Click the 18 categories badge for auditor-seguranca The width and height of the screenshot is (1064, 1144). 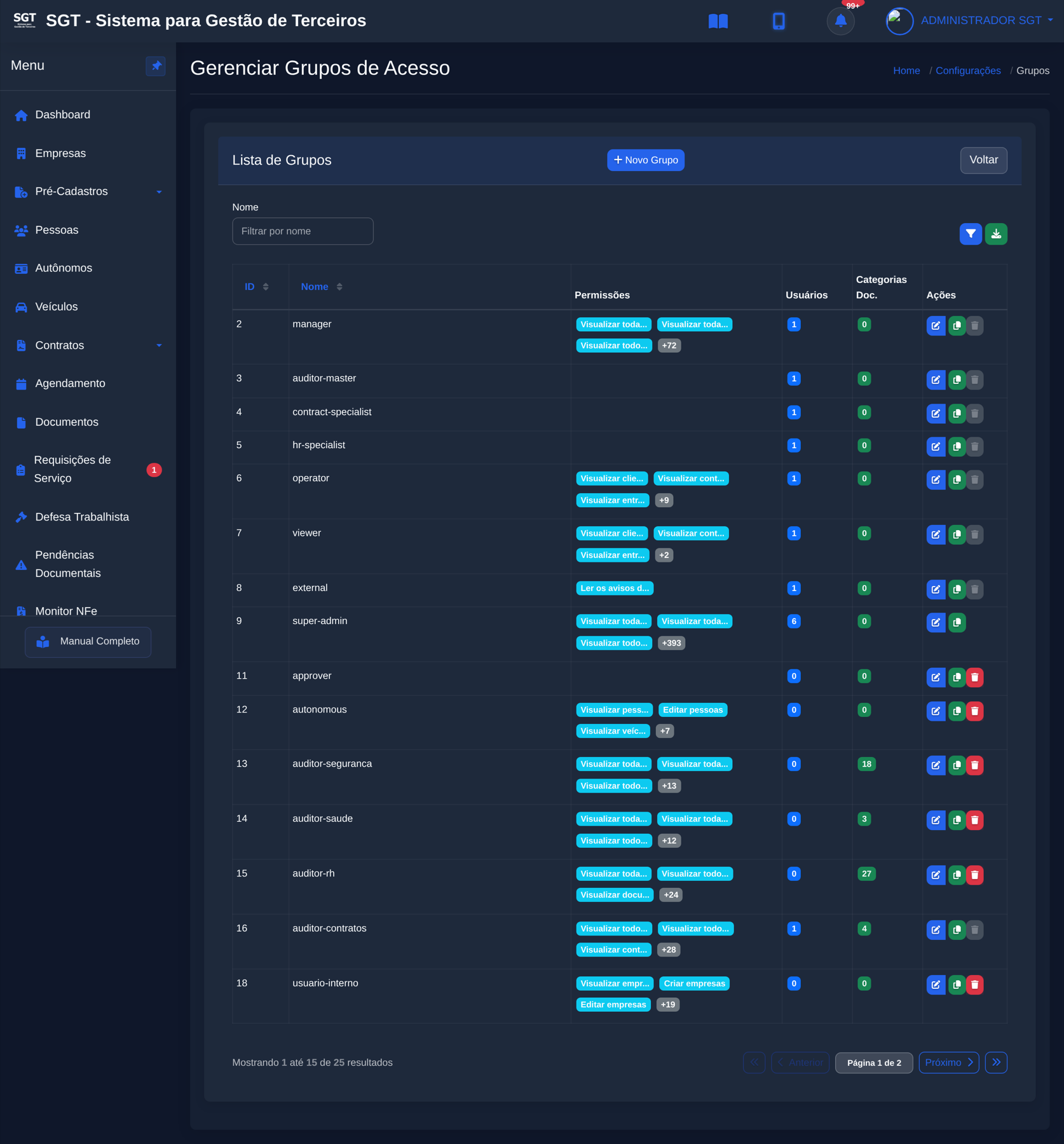click(866, 765)
